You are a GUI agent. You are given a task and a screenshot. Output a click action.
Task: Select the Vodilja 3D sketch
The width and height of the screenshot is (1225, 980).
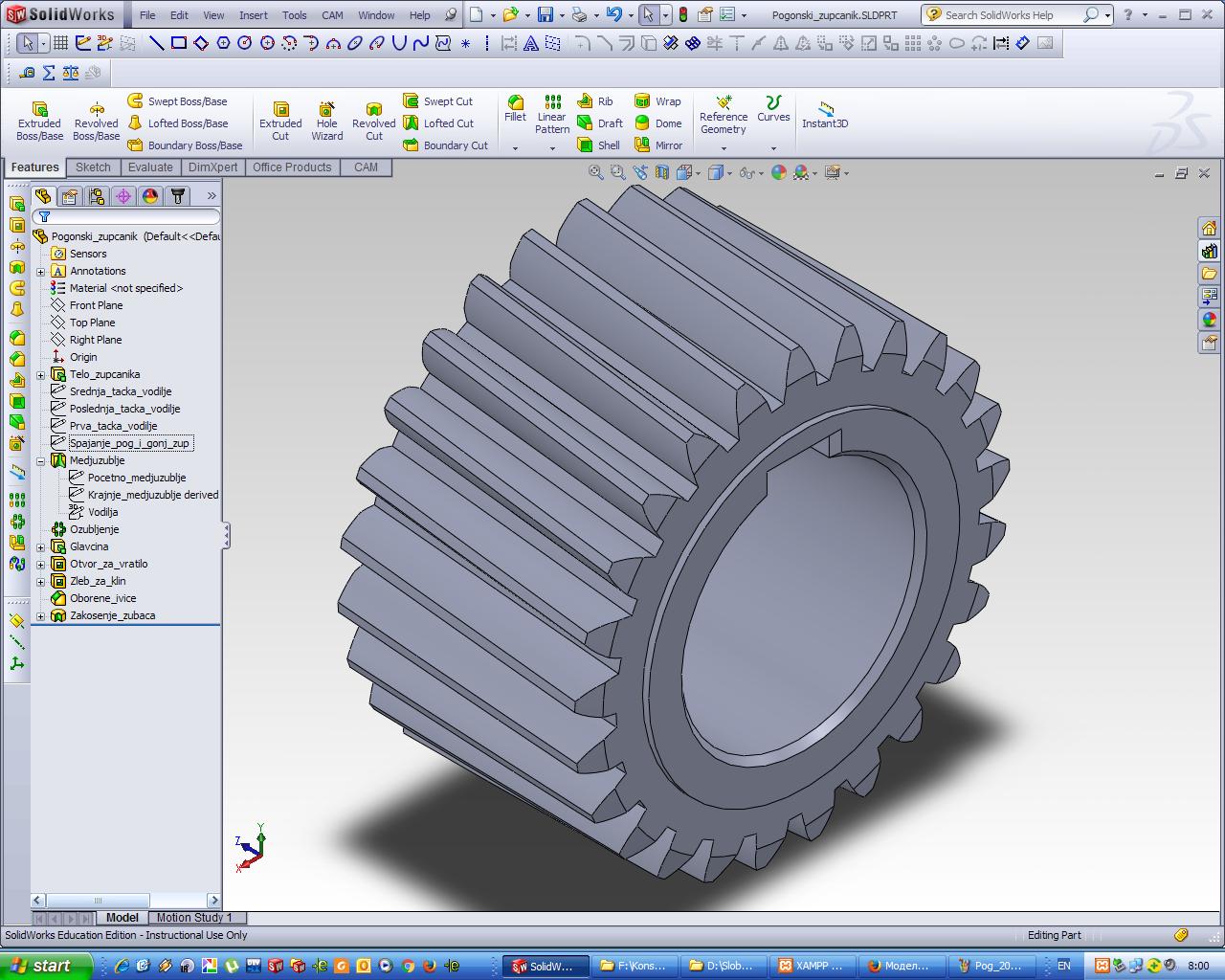pyautogui.click(x=102, y=512)
